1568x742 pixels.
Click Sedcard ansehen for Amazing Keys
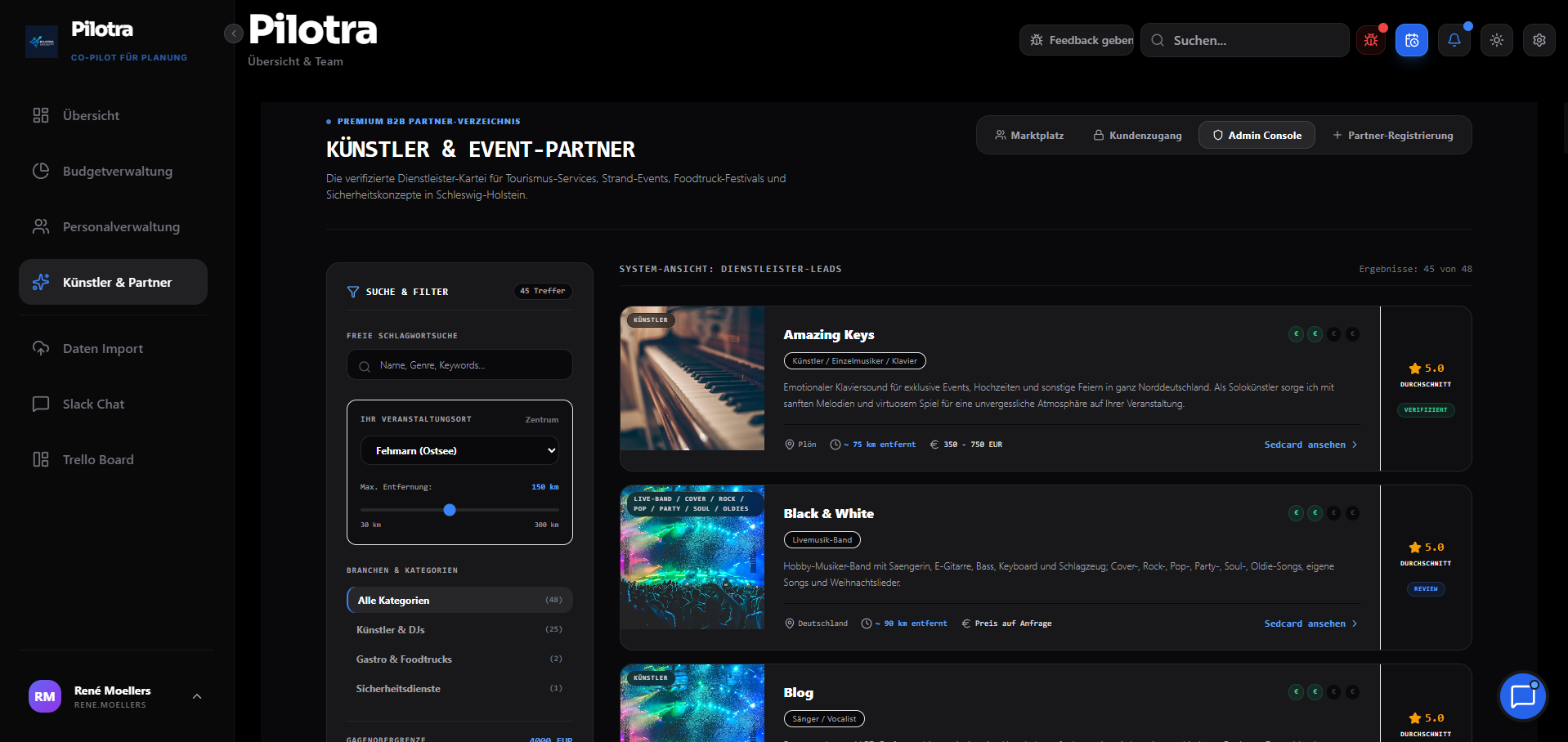click(1310, 445)
